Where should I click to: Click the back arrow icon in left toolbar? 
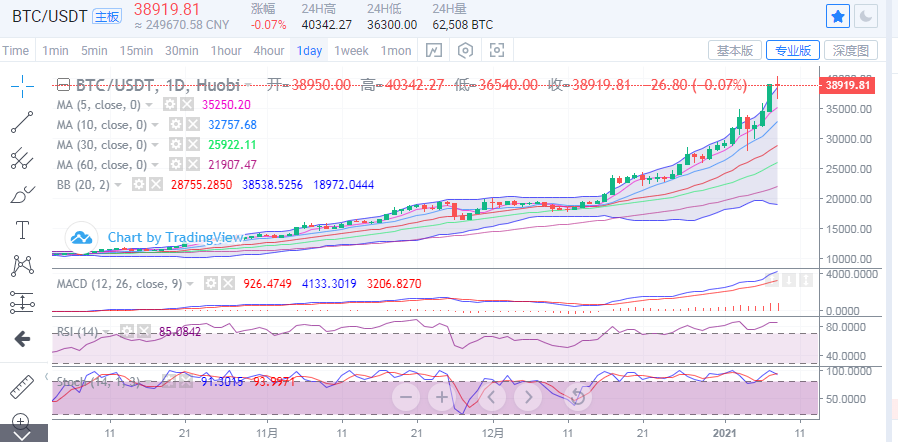pos(22,339)
